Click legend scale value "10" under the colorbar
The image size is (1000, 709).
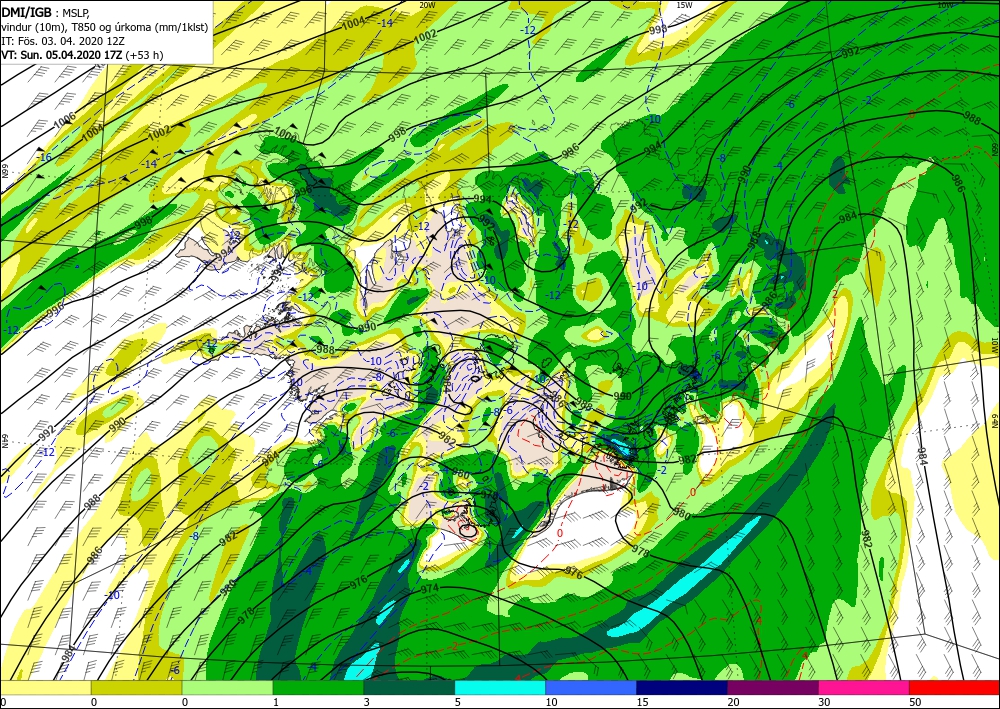(x=551, y=702)
